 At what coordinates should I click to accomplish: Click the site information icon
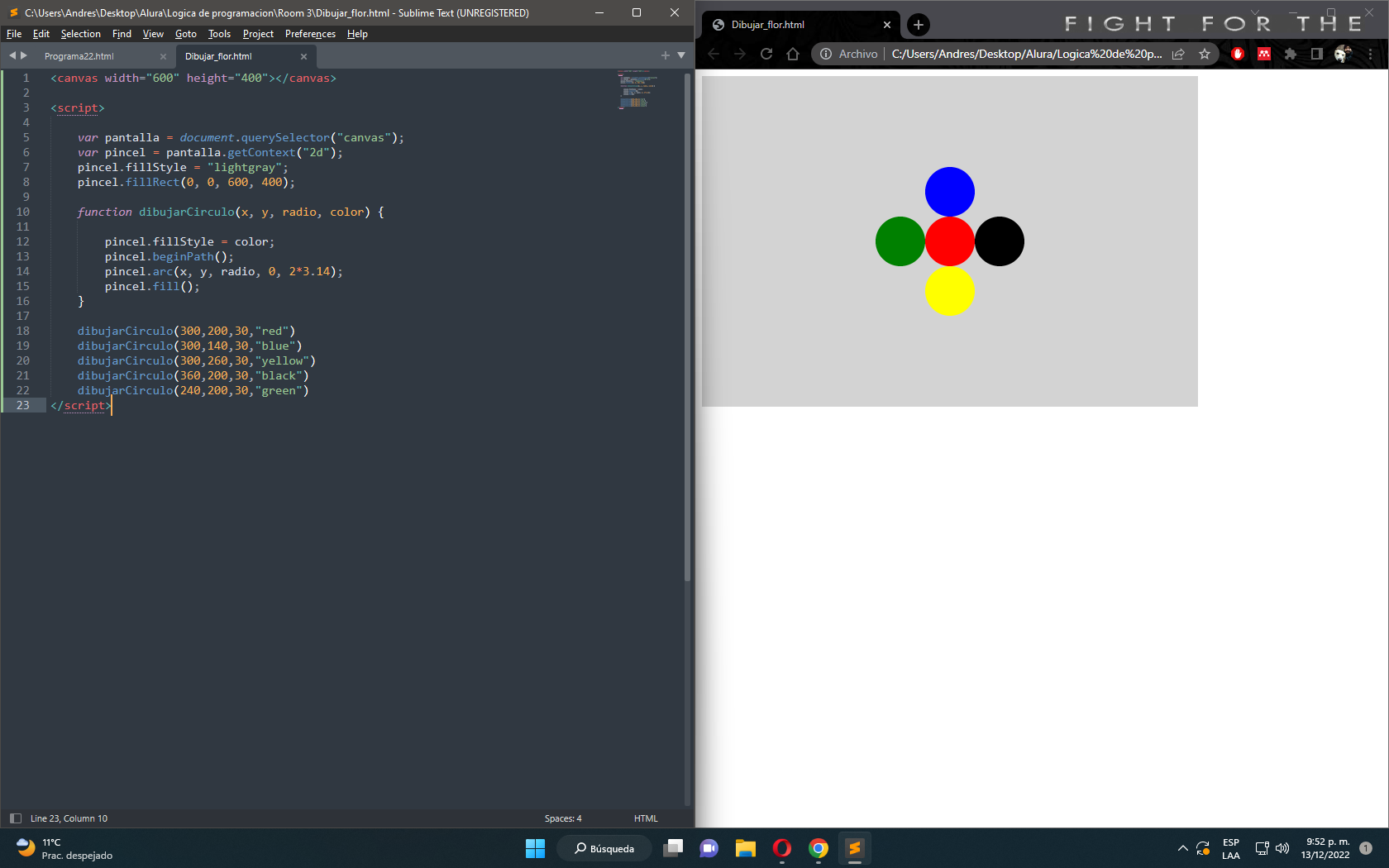(x=826, y=54)
